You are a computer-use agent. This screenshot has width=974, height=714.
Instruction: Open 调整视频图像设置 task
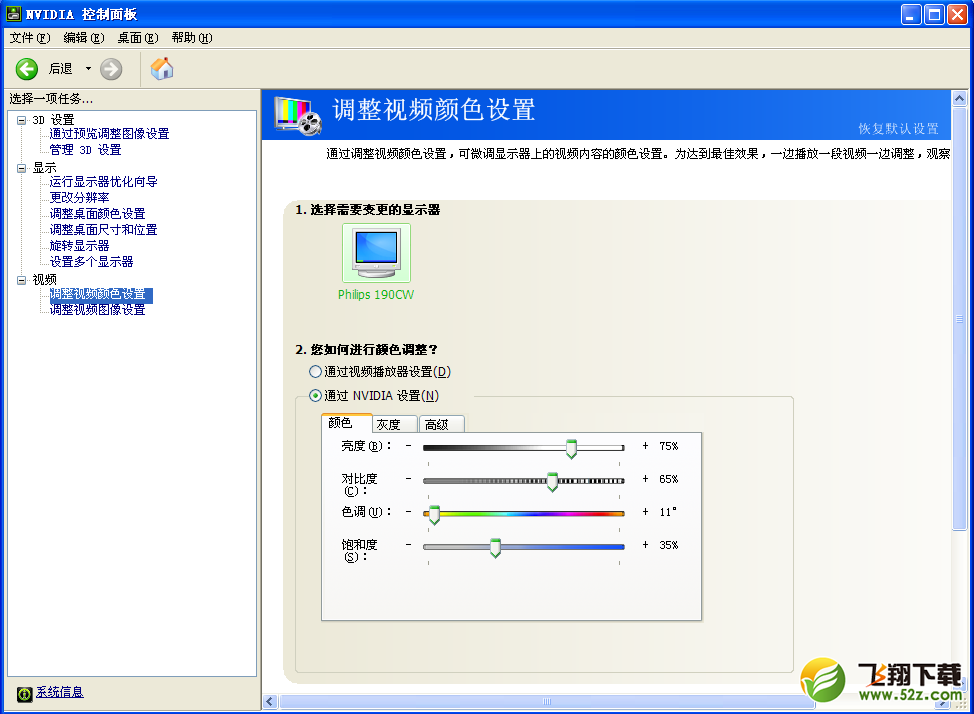(98, 309)
